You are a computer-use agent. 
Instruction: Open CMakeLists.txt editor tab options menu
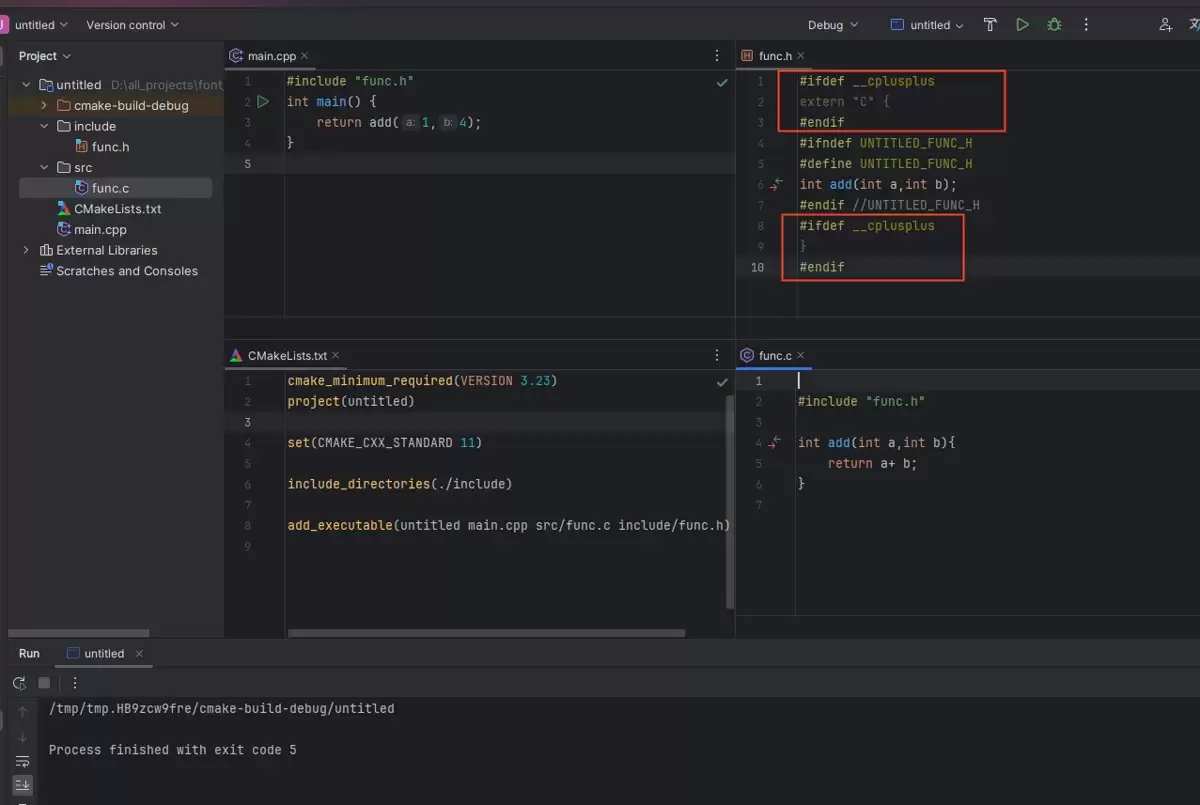pos(717,355)
